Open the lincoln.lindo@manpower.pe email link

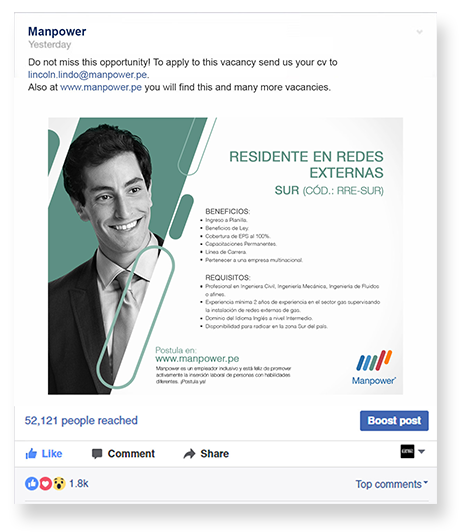tap(88, 75)
